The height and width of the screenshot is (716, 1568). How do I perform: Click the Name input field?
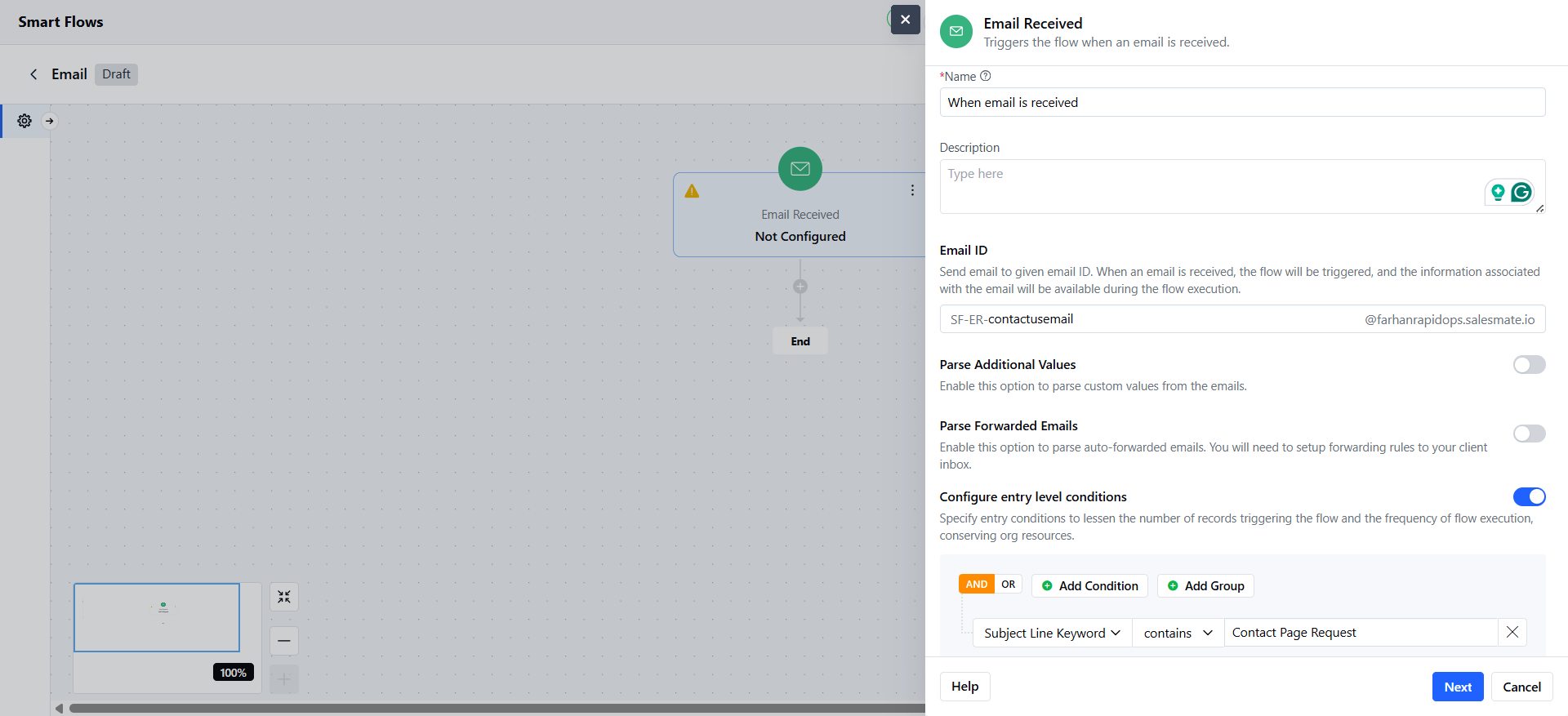(x=1242, y=102)
